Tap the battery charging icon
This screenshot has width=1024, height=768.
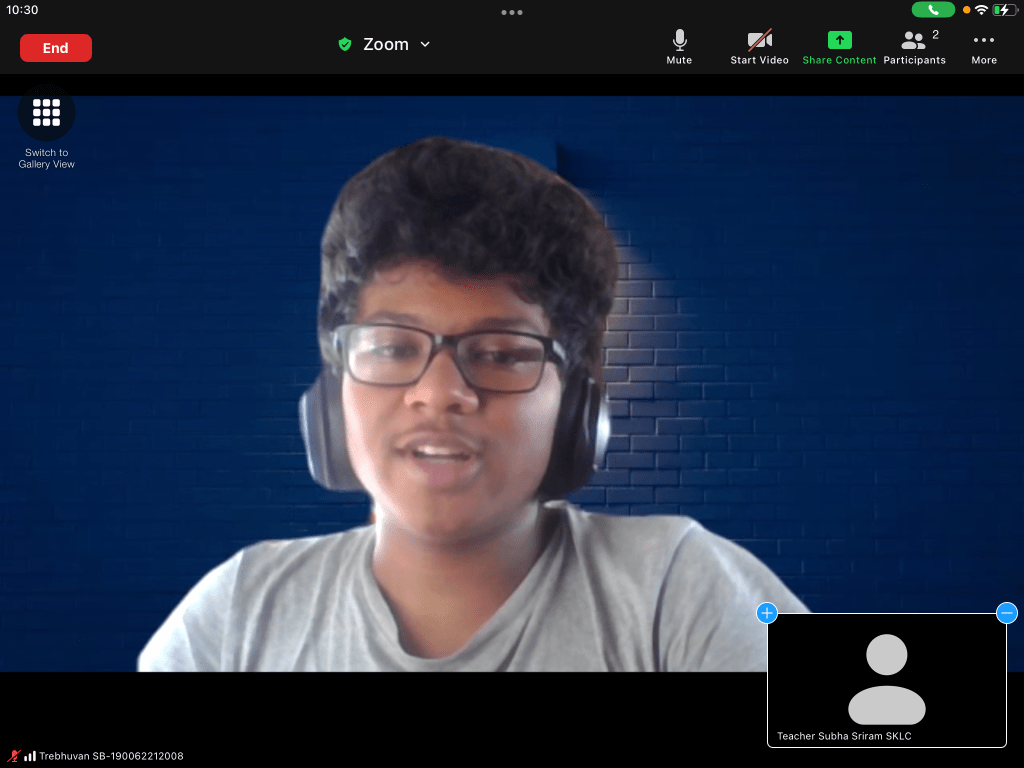point(1004,10)
